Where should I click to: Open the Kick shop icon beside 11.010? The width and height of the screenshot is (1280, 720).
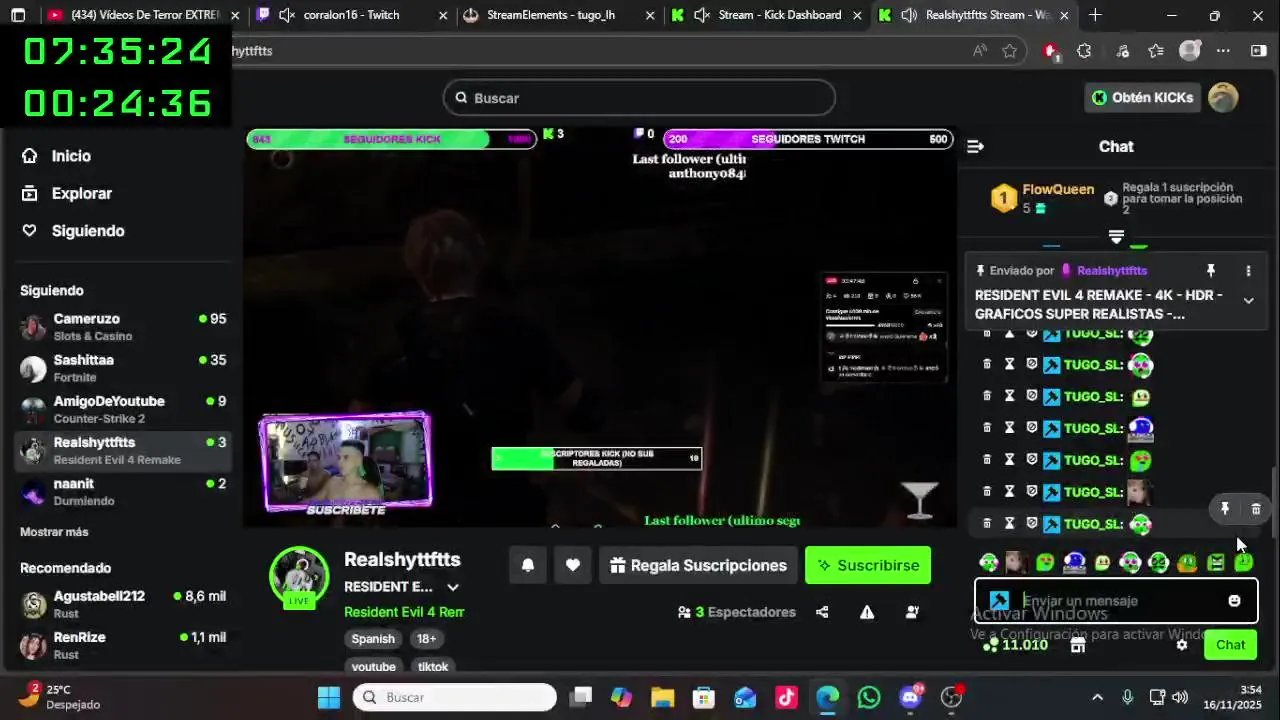click(x=1077, y=645)
